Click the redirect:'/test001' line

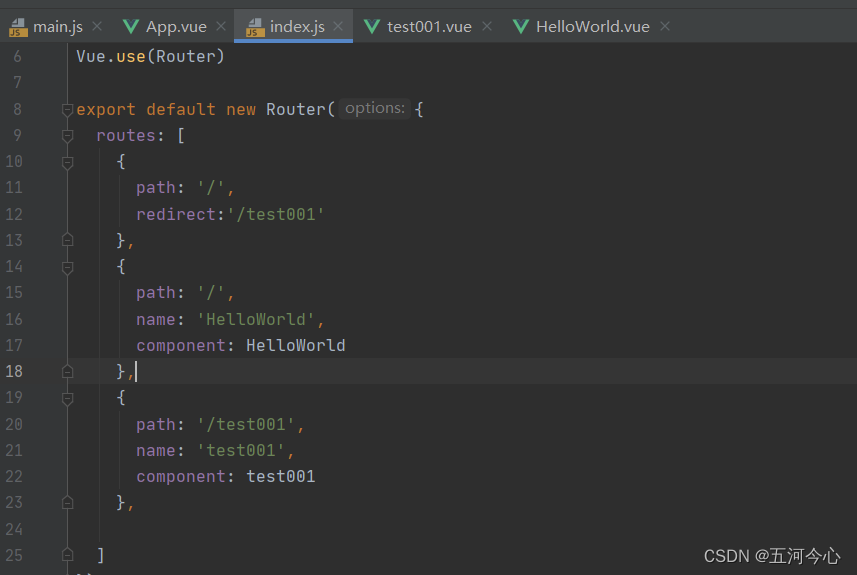230,214
